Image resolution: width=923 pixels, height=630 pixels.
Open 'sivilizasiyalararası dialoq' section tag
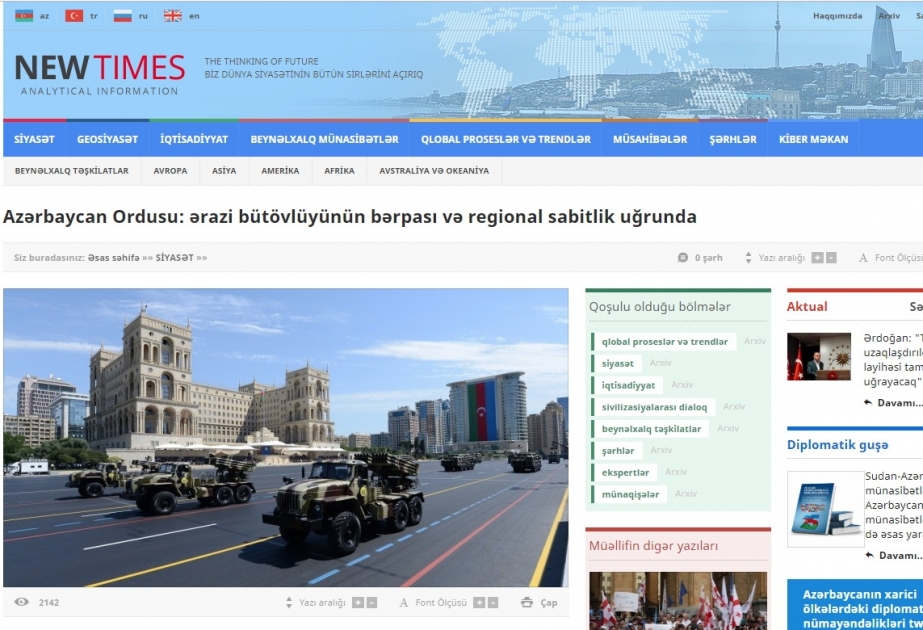pos(654,407)
